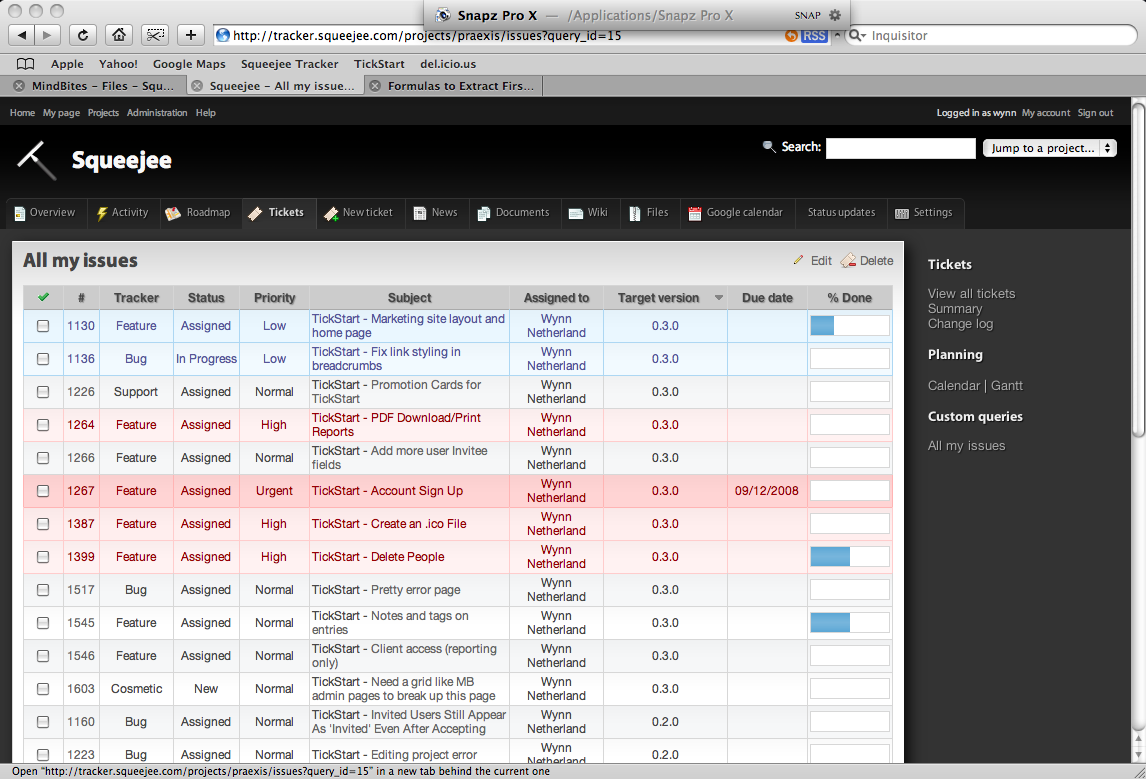Create a New ticket via its plus icon

click(331, 213)
